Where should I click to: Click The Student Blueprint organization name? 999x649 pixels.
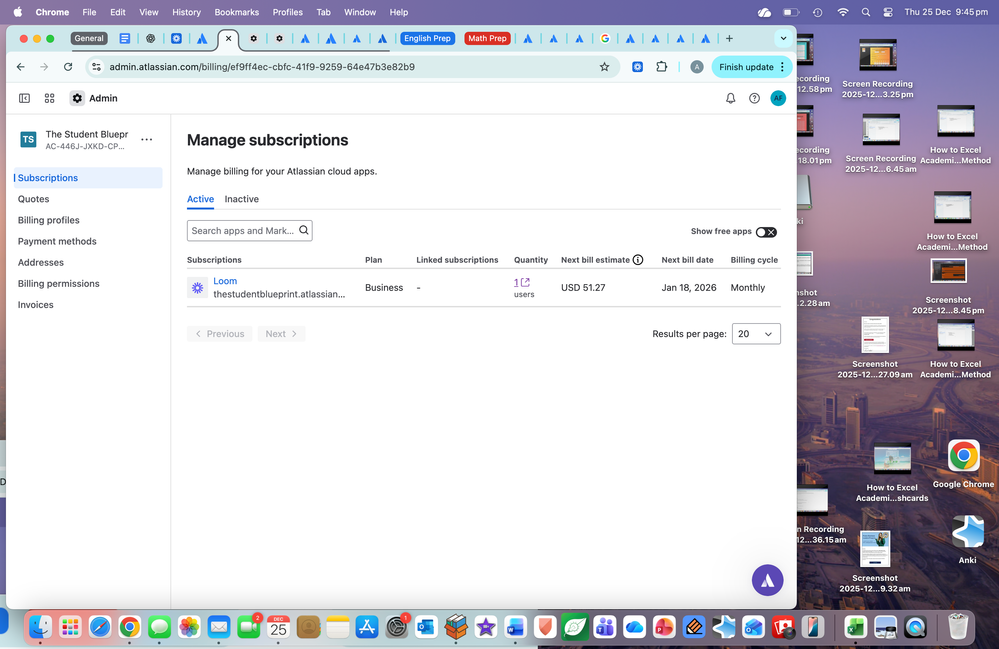click(x=87, y=134)
